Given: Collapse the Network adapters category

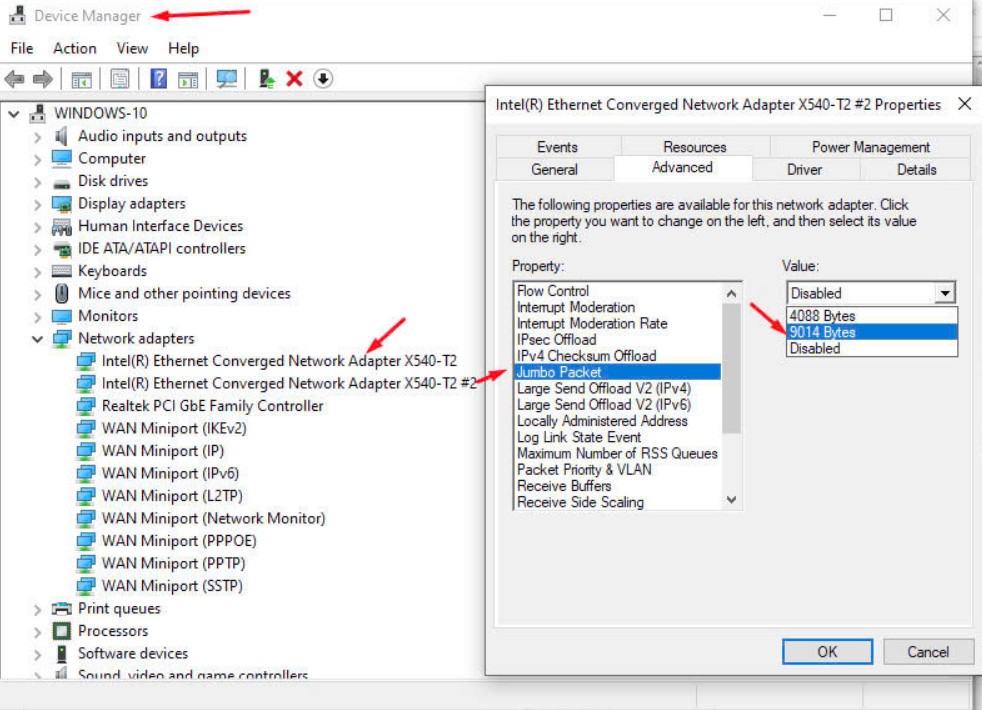Looking at the screenshot, I should 38,339.
